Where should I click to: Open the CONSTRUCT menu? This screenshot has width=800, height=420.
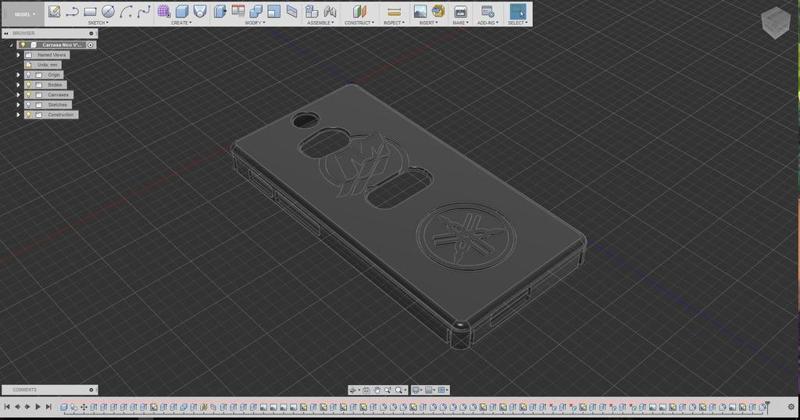point(359,23)
